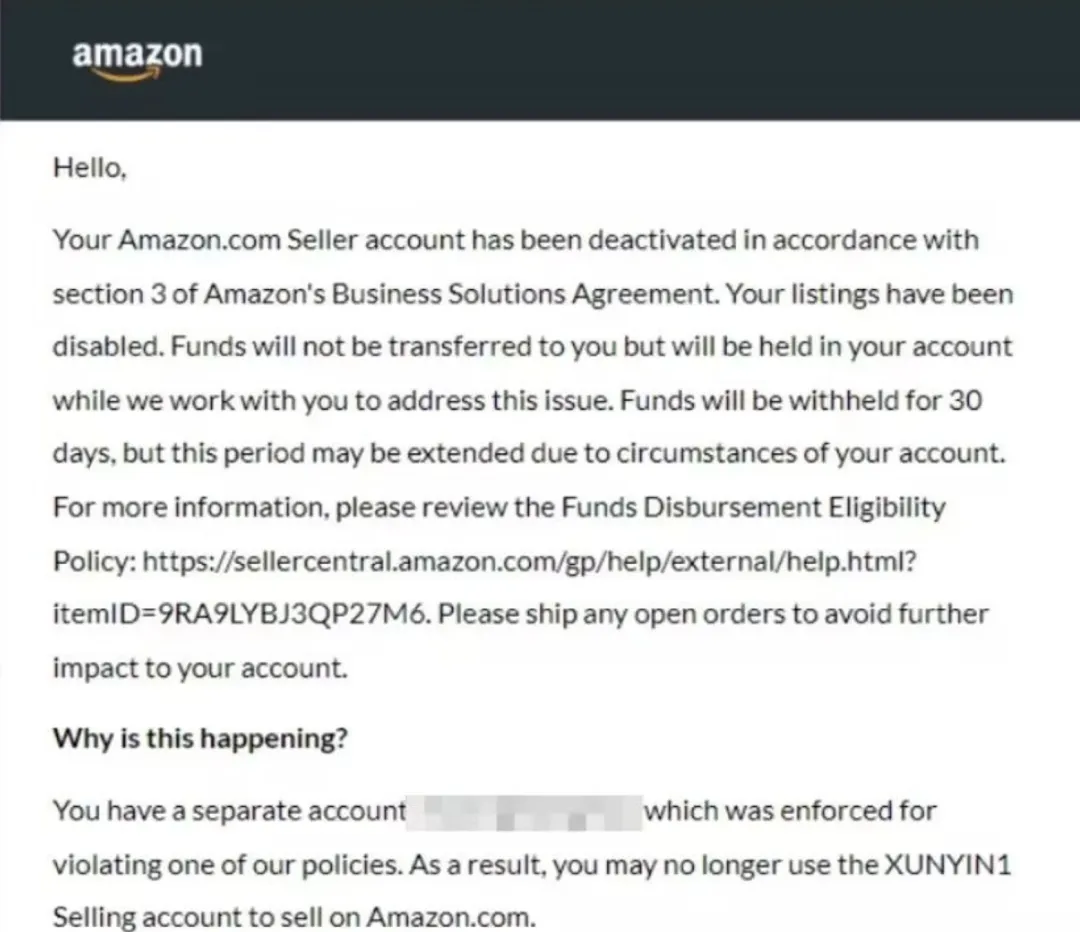Select the 'Why is this happening?' heading

(200, 738)
